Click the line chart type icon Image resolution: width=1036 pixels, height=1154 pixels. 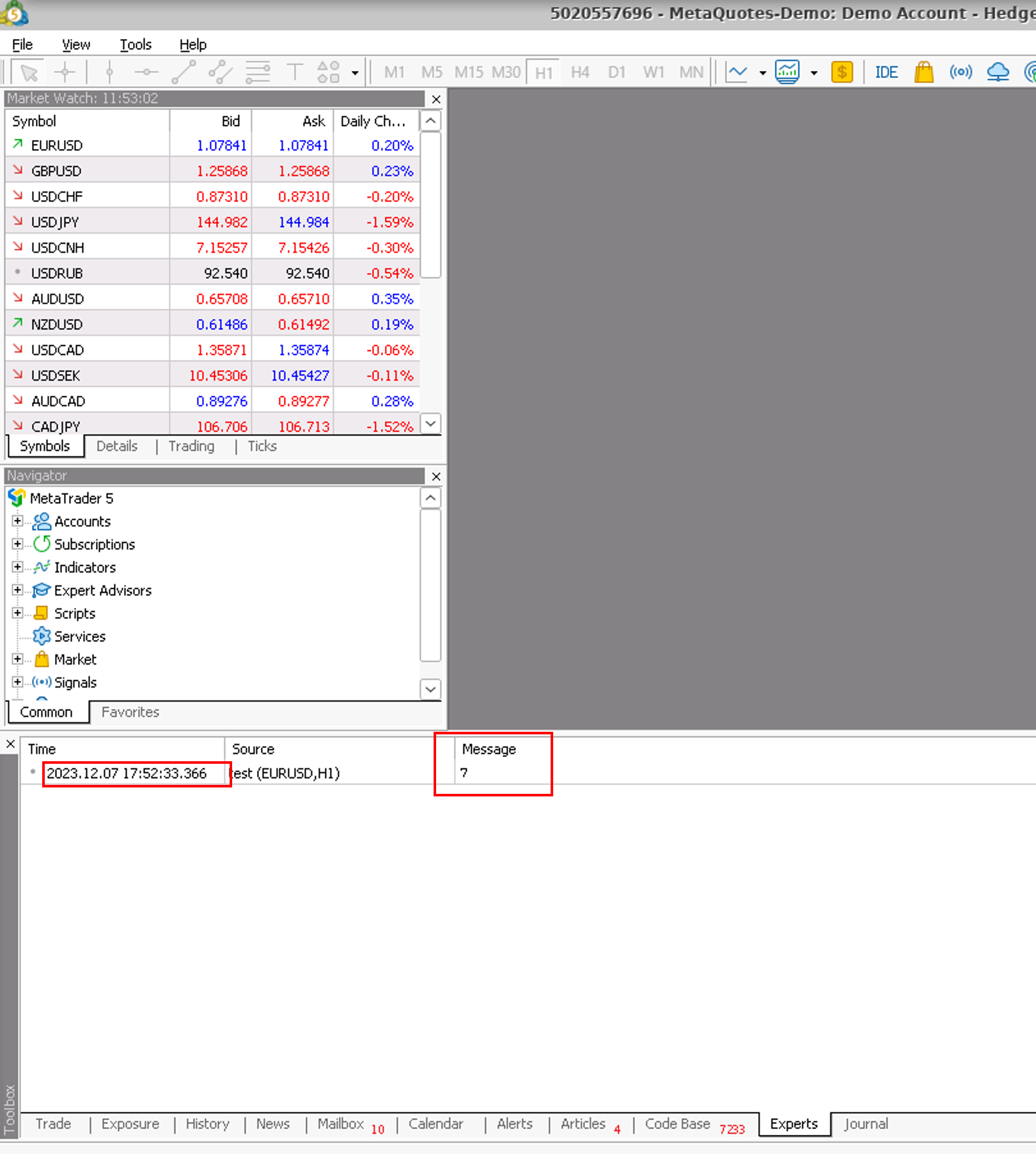click(737, 72)
